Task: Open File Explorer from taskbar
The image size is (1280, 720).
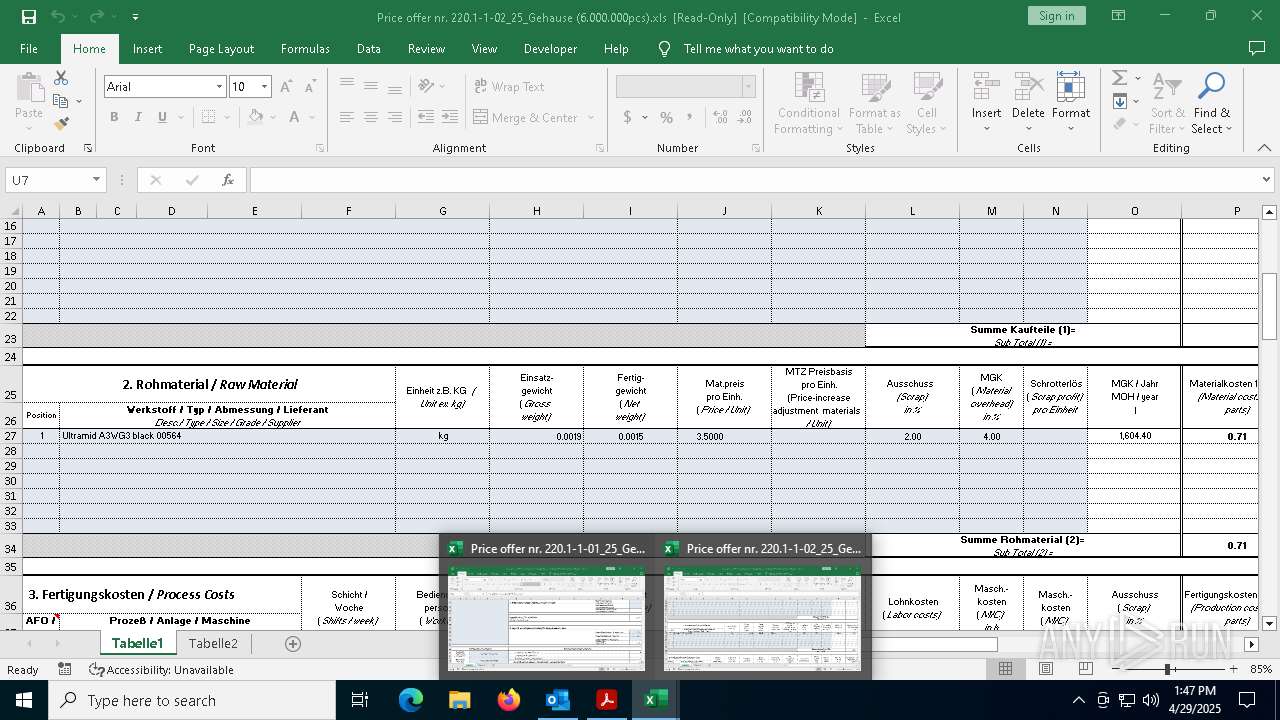Action: [x=459, y=700]
